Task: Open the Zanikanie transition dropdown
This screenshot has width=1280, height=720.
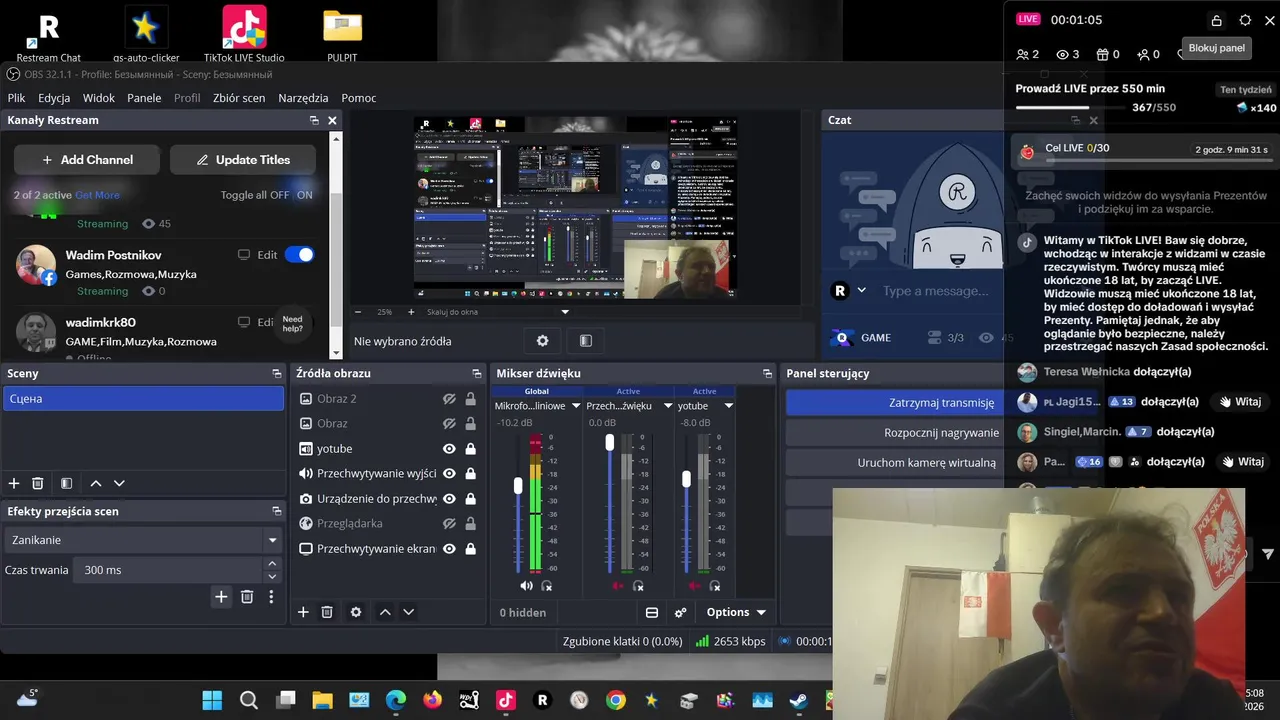Action: [x=272, y=540]
